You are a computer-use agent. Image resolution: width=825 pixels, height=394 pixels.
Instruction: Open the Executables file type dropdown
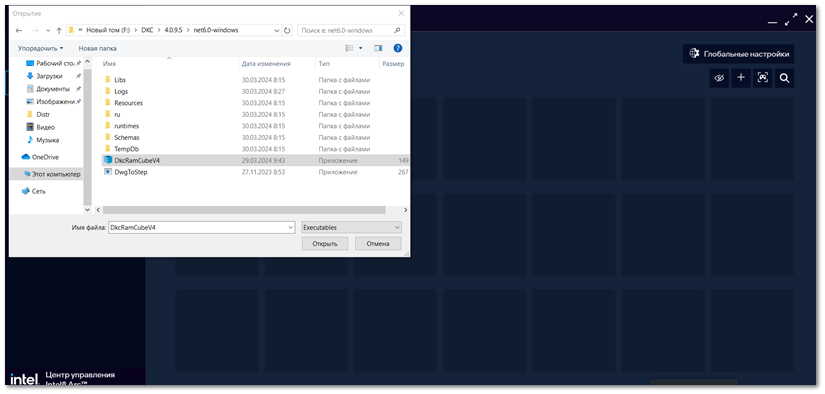tap(351, 228)
